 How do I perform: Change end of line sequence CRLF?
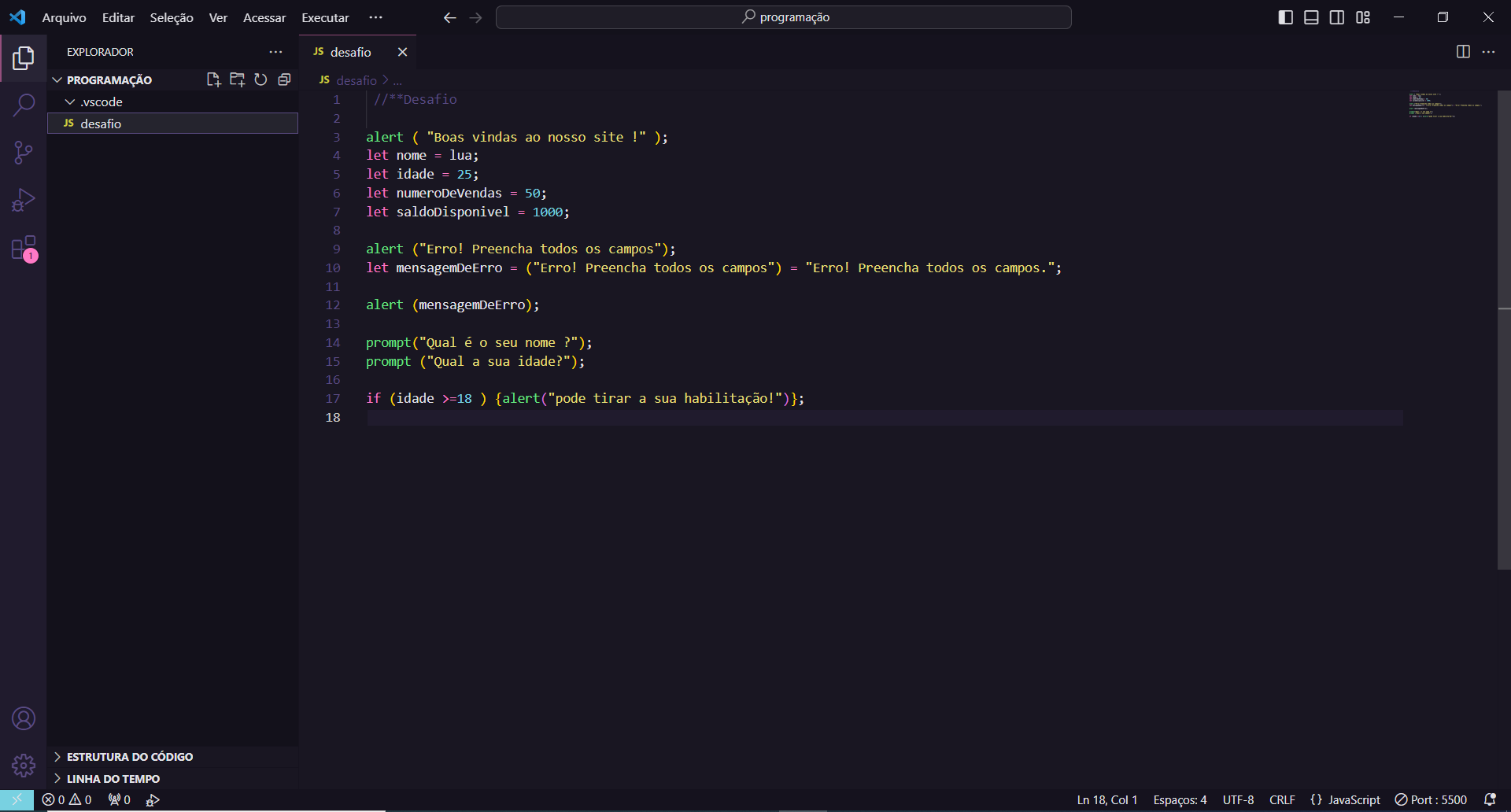pyautogui.click(x=1282, y=799)
